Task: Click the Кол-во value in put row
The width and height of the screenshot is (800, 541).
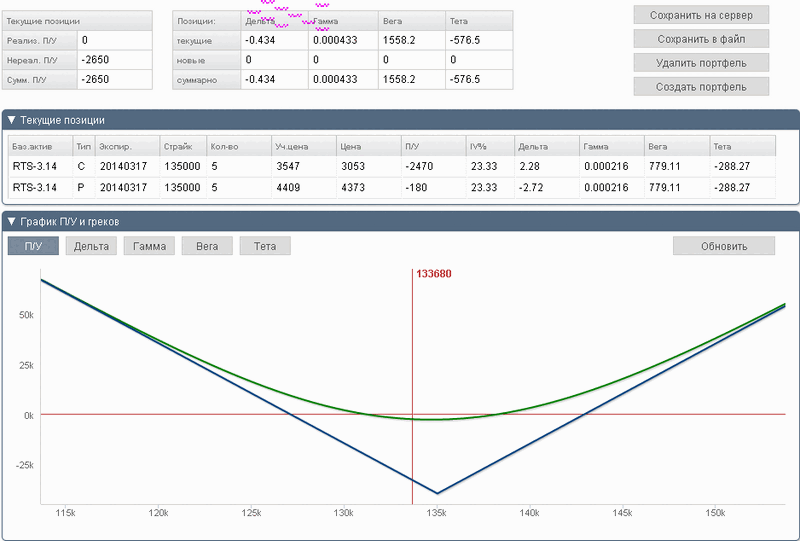Action: click(215, 187)
